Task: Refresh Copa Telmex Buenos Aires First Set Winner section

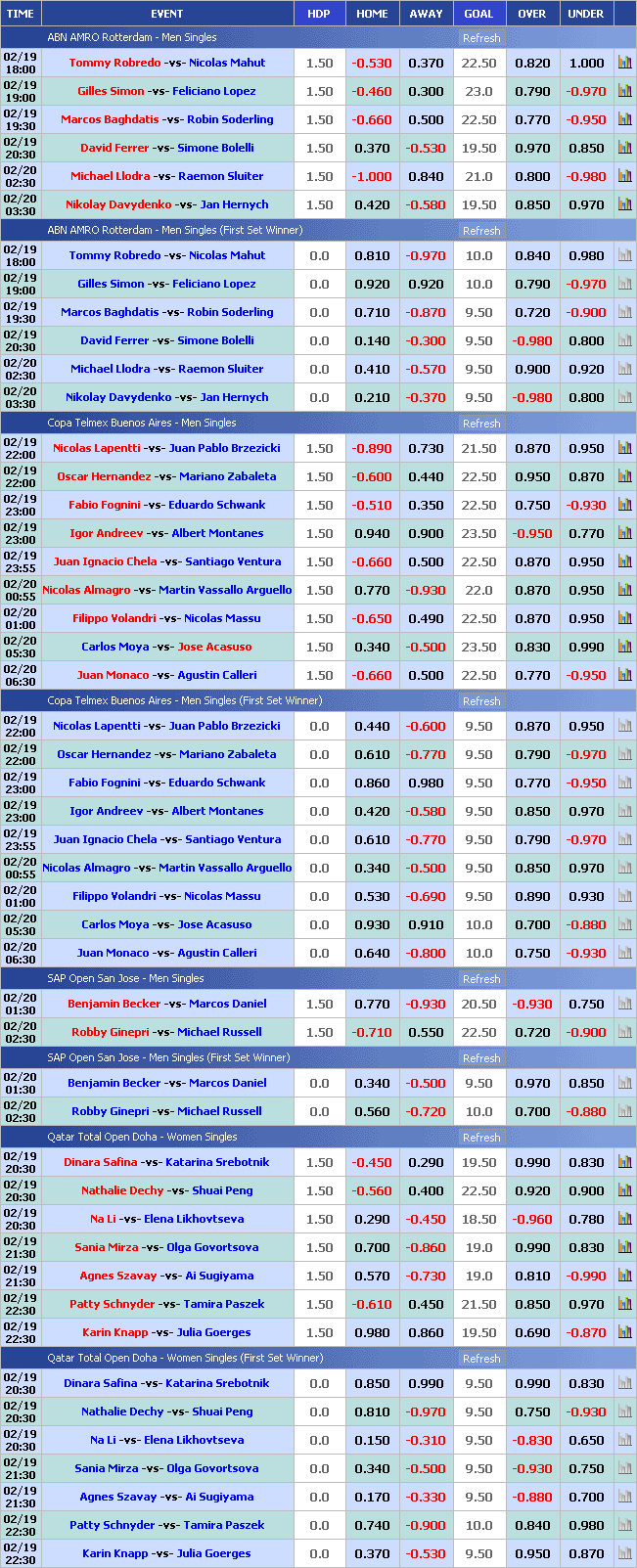Action: pyautogui.click(x=481, y=701)
